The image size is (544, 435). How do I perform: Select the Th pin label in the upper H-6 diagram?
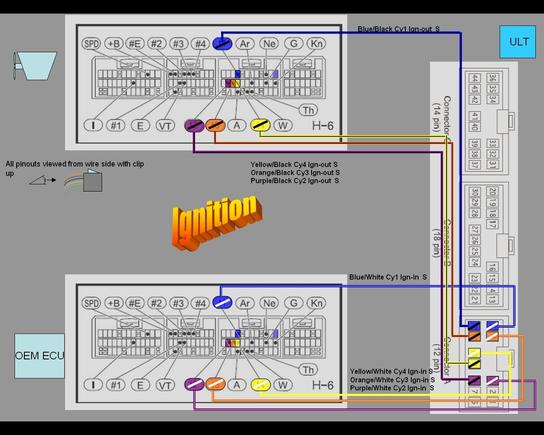point(308,110)
